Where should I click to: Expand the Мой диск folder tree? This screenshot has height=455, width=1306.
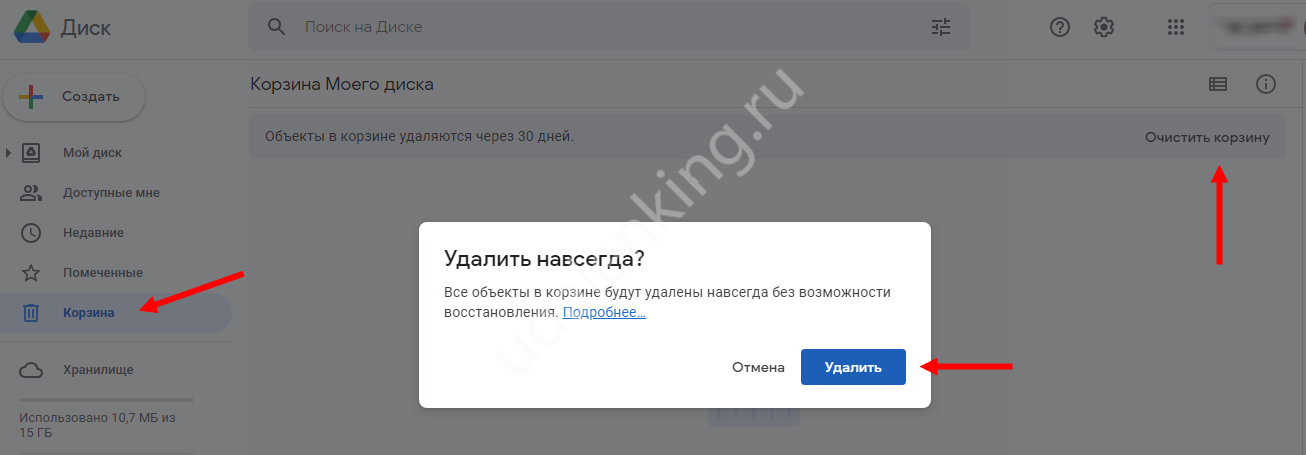click(9, 153)
